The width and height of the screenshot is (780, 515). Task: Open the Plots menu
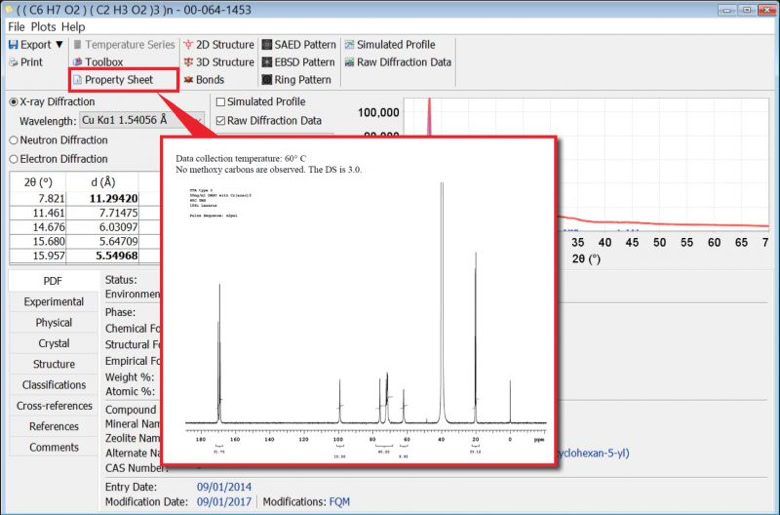43,27
